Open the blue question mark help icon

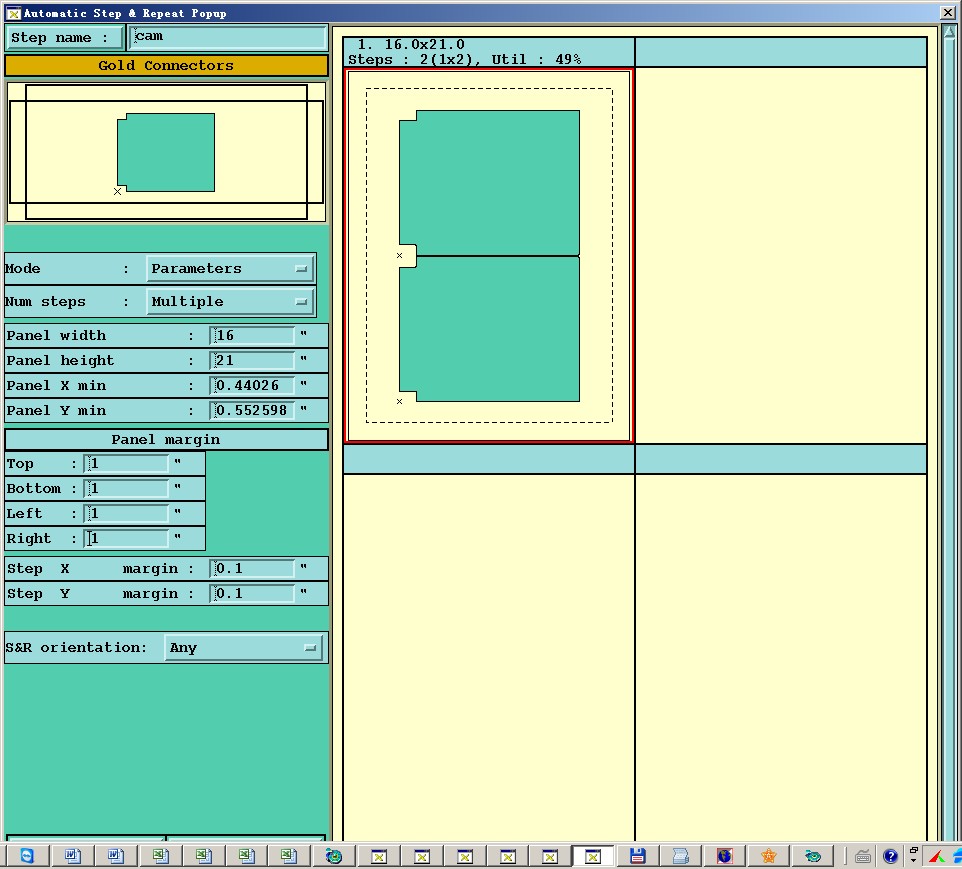[890, 856]
